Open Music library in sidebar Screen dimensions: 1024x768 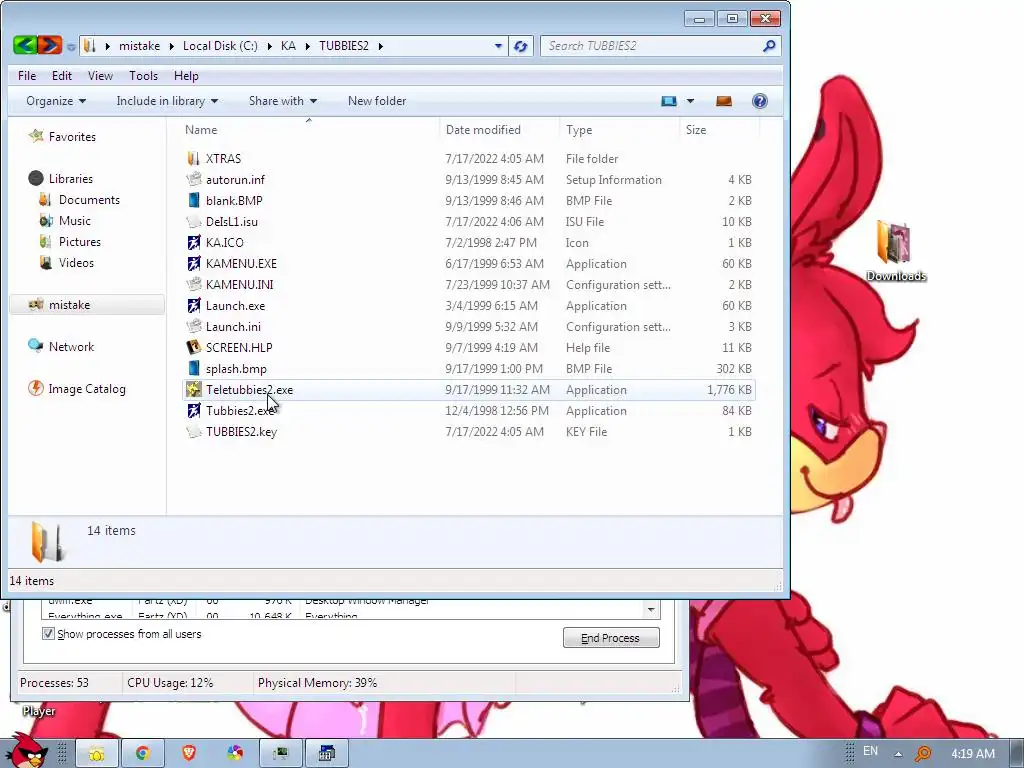coord(74,221)
